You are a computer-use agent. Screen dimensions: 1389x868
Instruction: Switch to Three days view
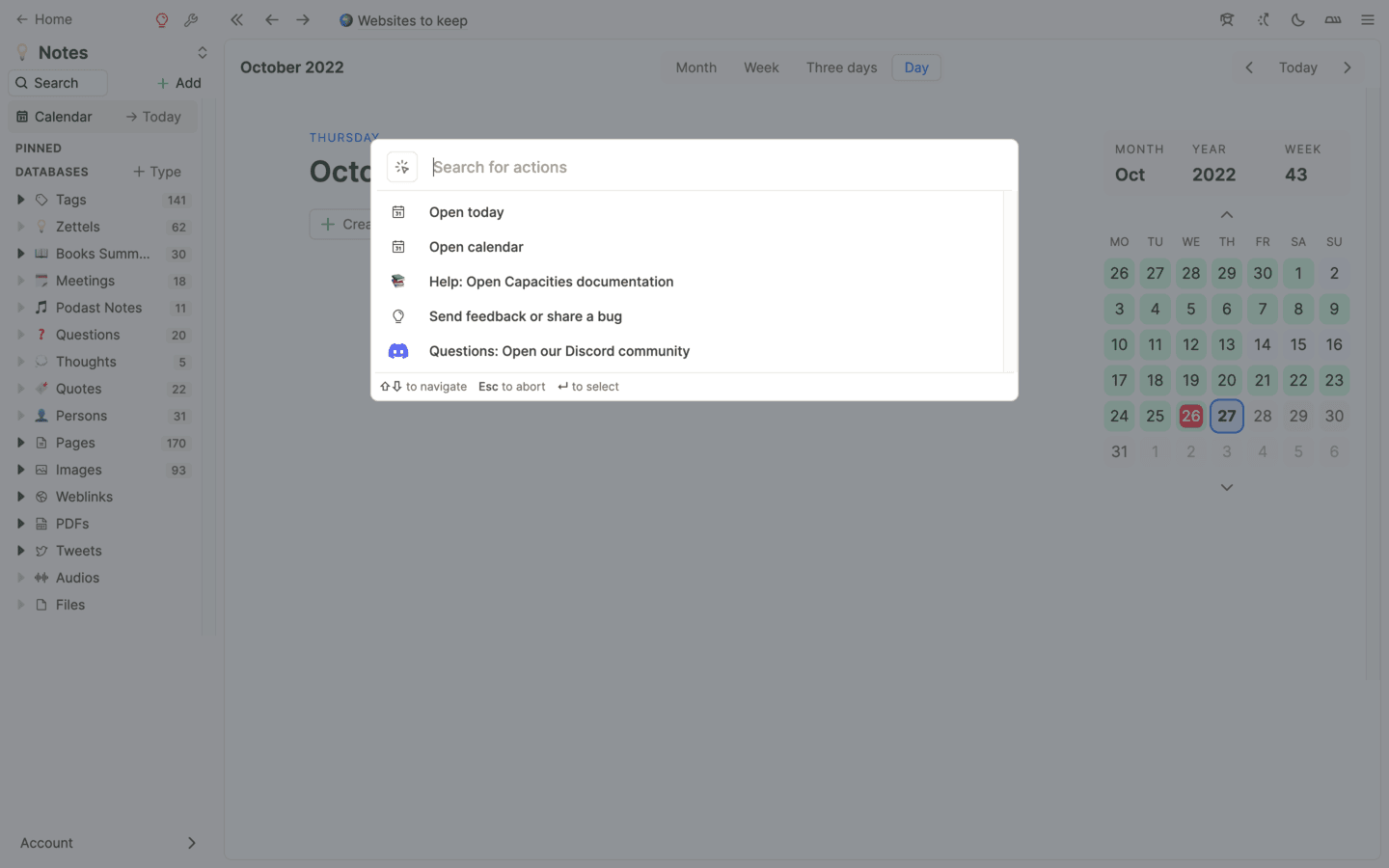point(841,68)
